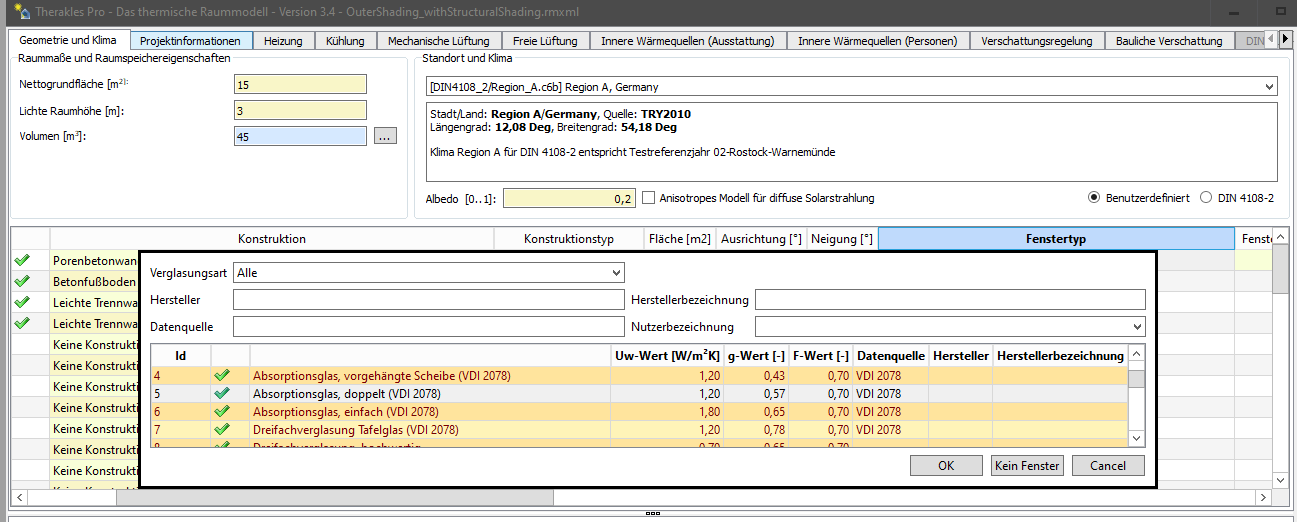Open Innere Wärmequellen (Personen) tab
Image resolution: width=1297 pixels, height=522 pixels.
coord(877,41)
